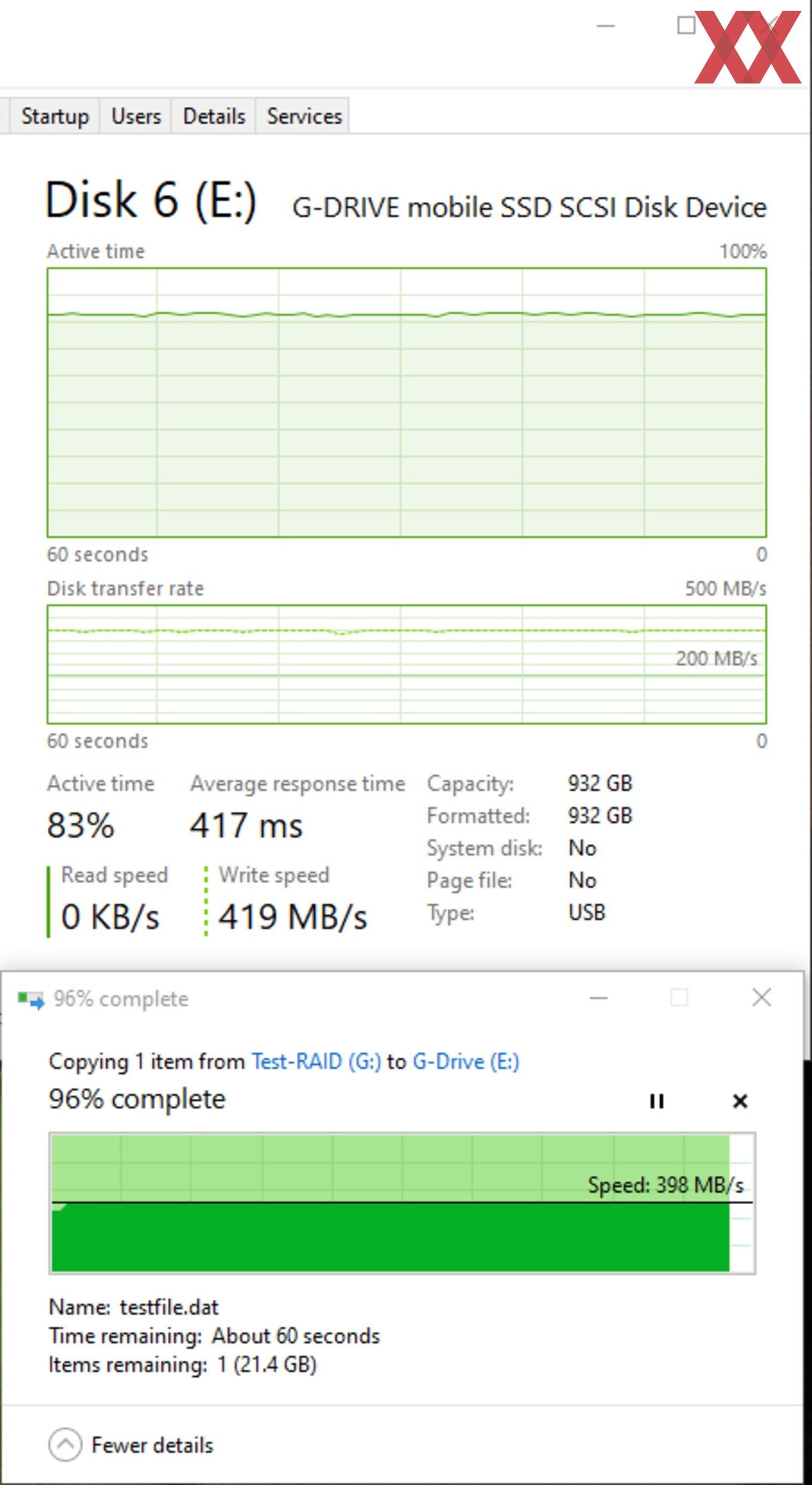Click the Fewer details label
The image size is (812, 1485).
[x=152, y=1445]
